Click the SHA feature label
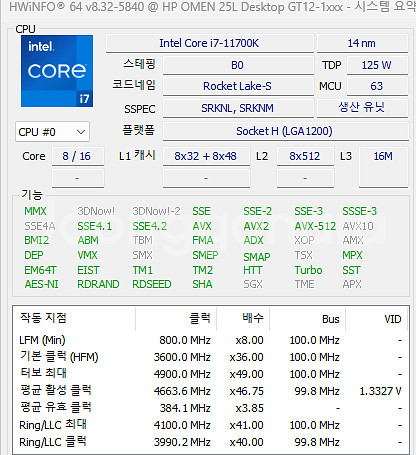Screen dimensions: 416x455 pos(202,284)
